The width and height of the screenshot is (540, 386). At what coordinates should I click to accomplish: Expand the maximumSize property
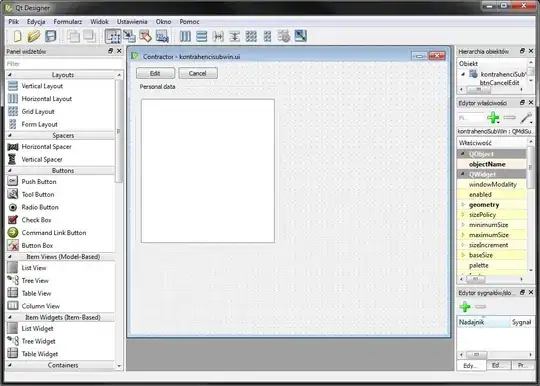click(463, 235)
